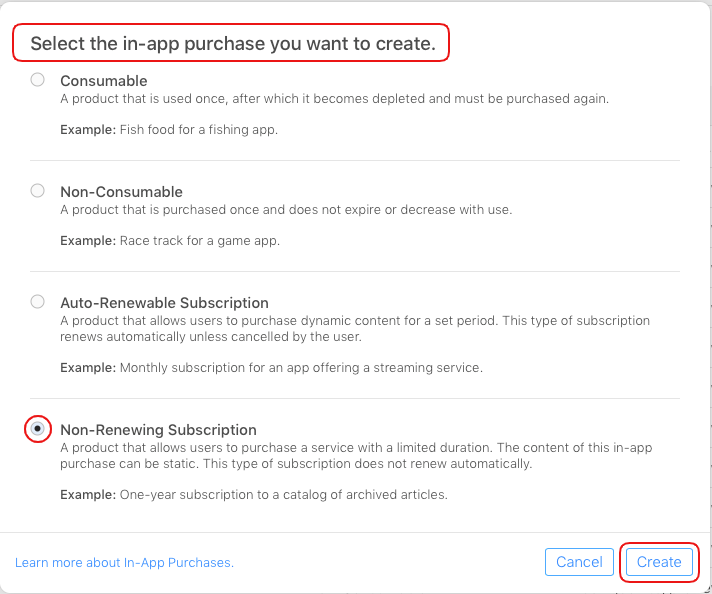Click the Auto-Renewable Subscription heading label
Viewport: 712px width, 594px height.
[164, 302]
